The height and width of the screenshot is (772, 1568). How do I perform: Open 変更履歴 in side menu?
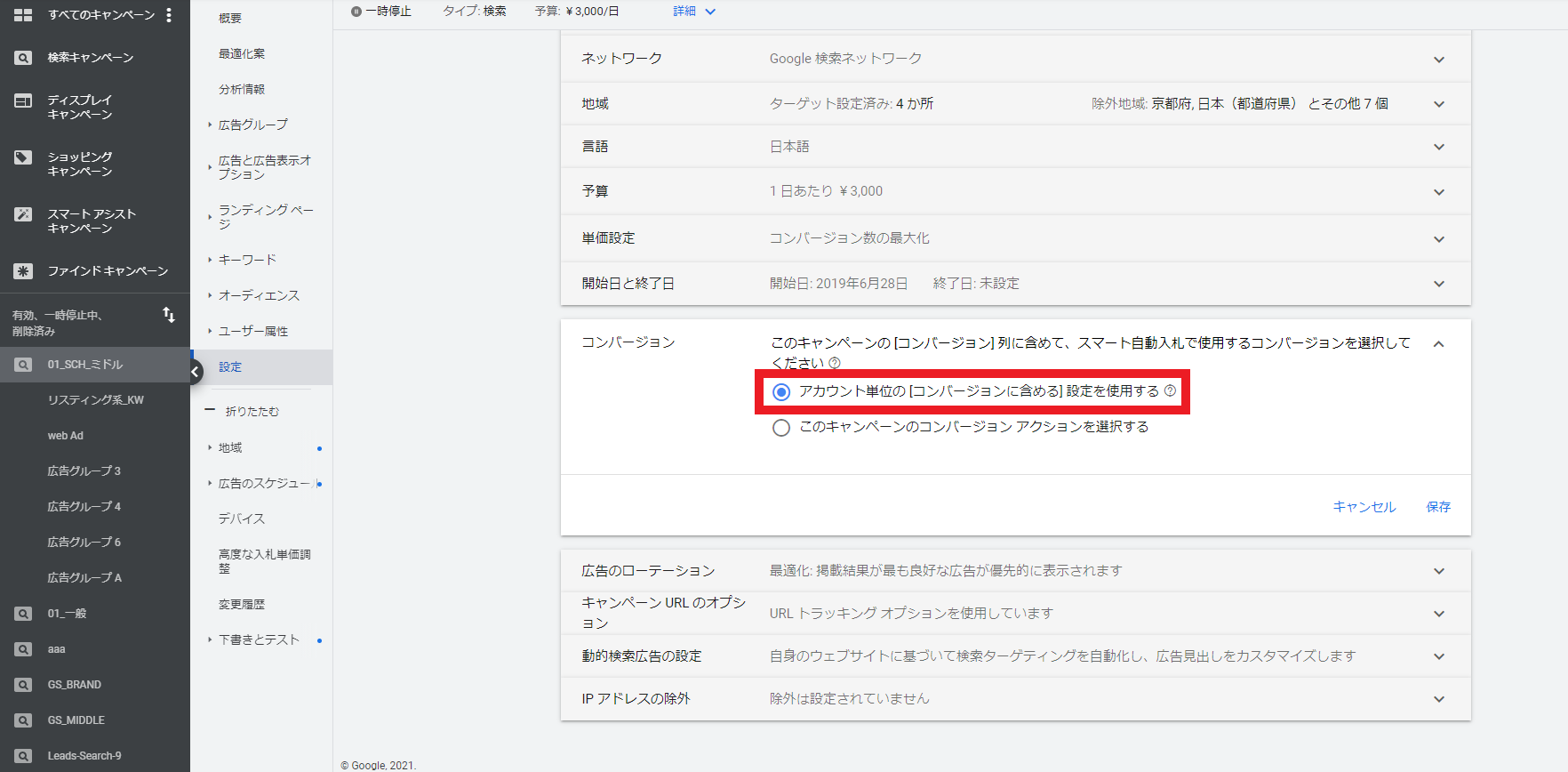pyautogui.click(x=242, y=604)
